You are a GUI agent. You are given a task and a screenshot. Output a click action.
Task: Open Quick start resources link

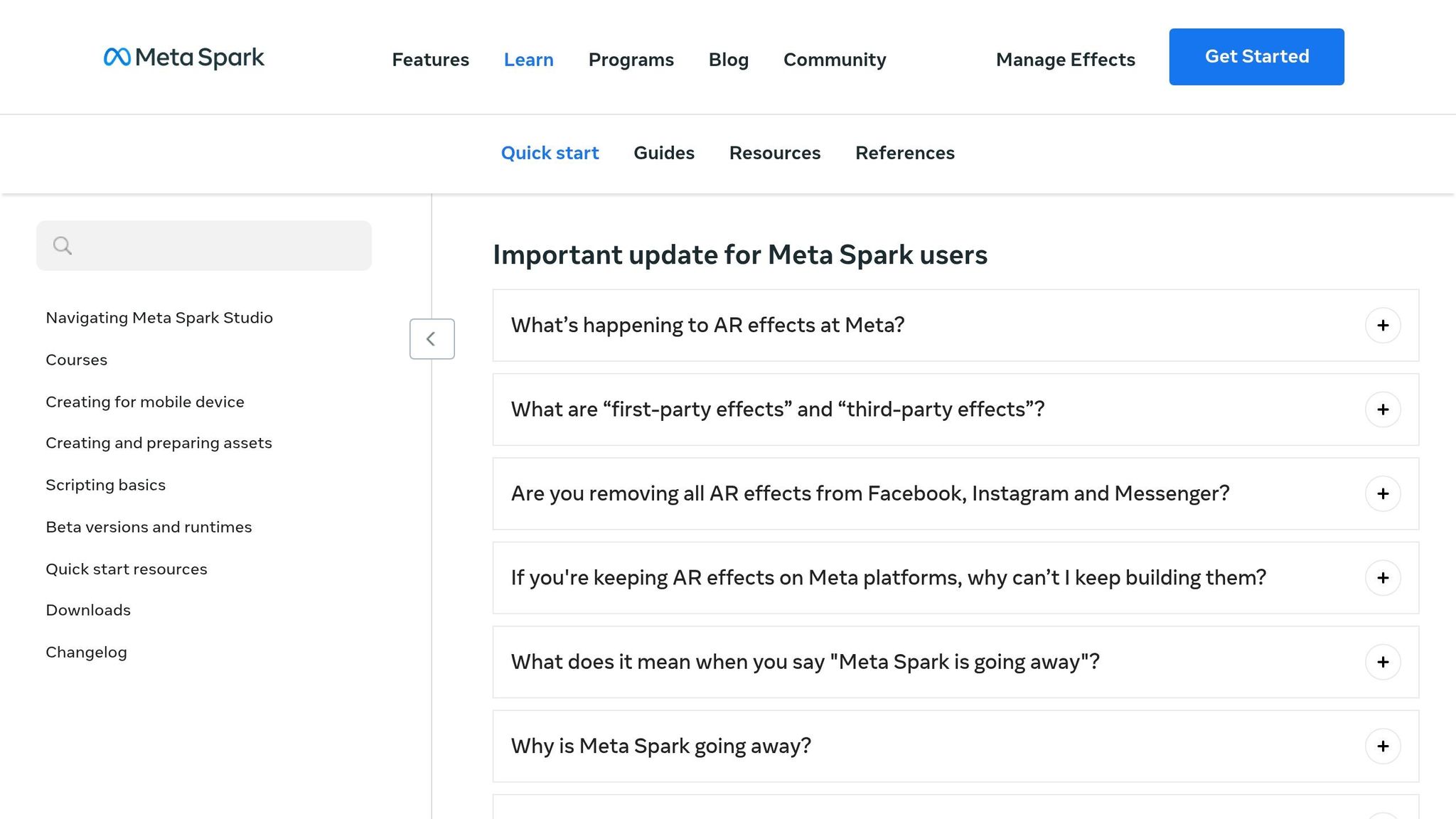127,569
